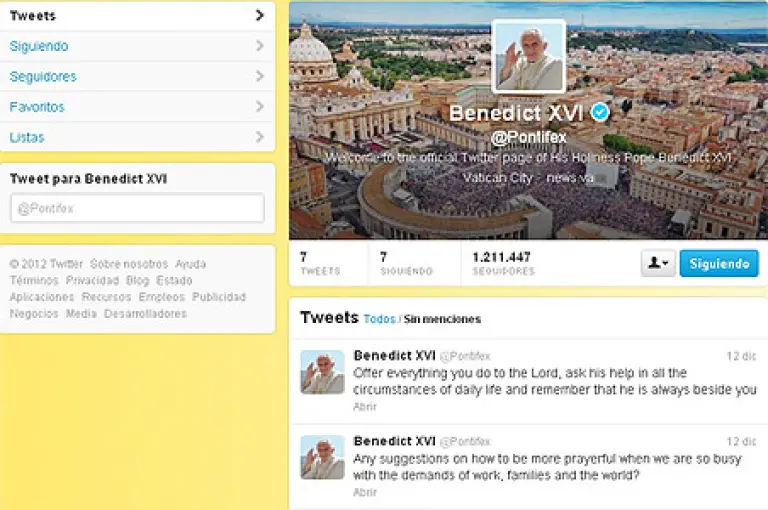Select the Listas menu item
The image size is (768, 510).
click(x=137, y=137)
